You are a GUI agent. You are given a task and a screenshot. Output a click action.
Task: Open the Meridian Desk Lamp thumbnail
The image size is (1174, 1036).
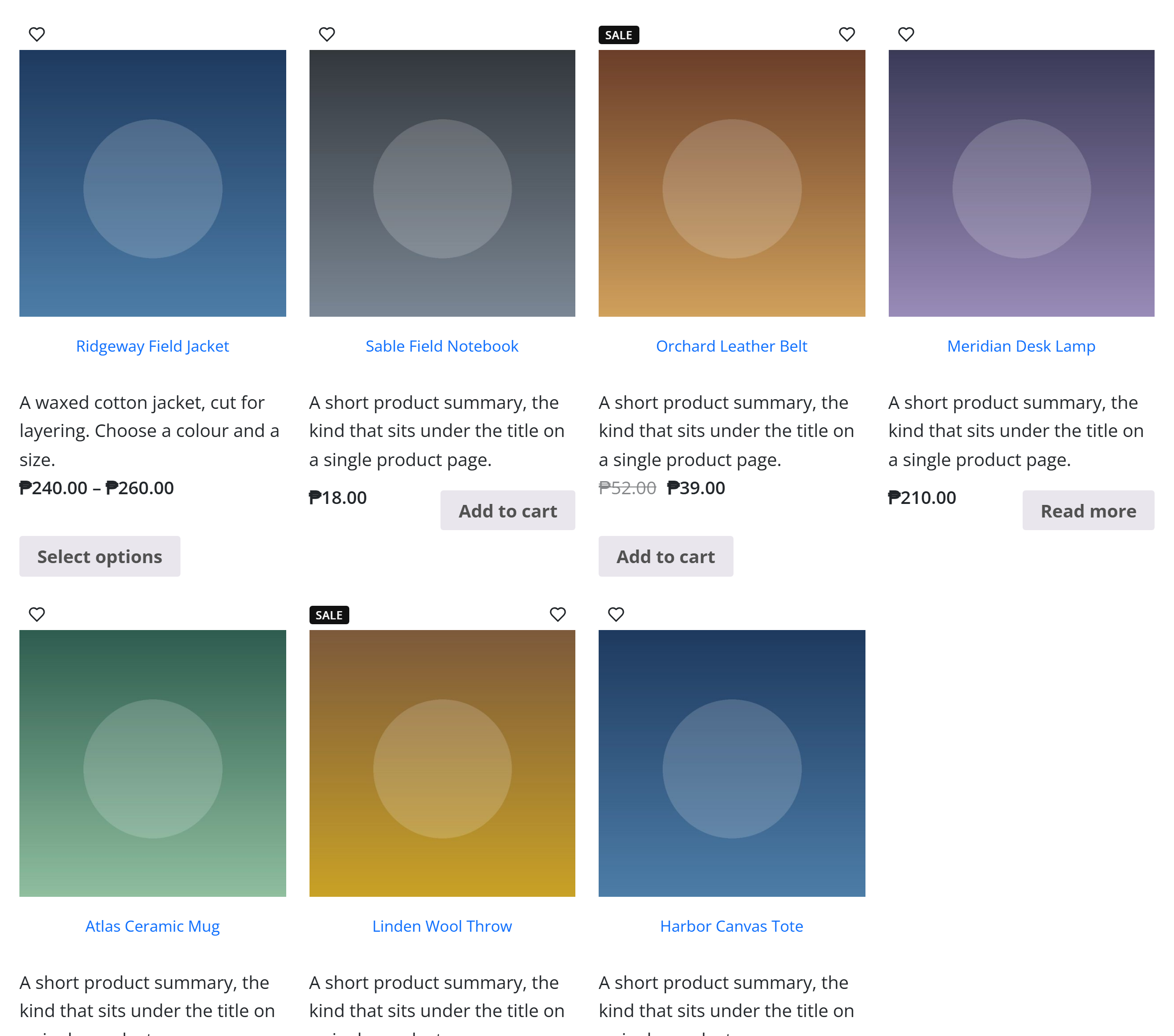pos(1021,183)
